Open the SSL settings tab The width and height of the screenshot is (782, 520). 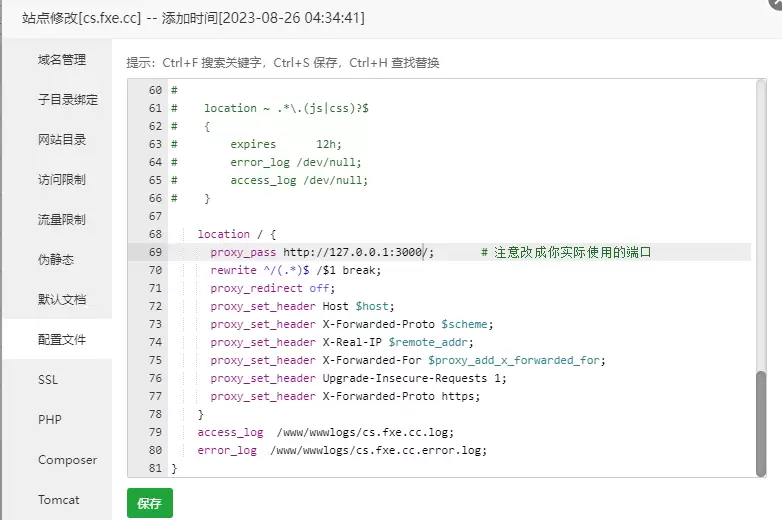point(48,379)
